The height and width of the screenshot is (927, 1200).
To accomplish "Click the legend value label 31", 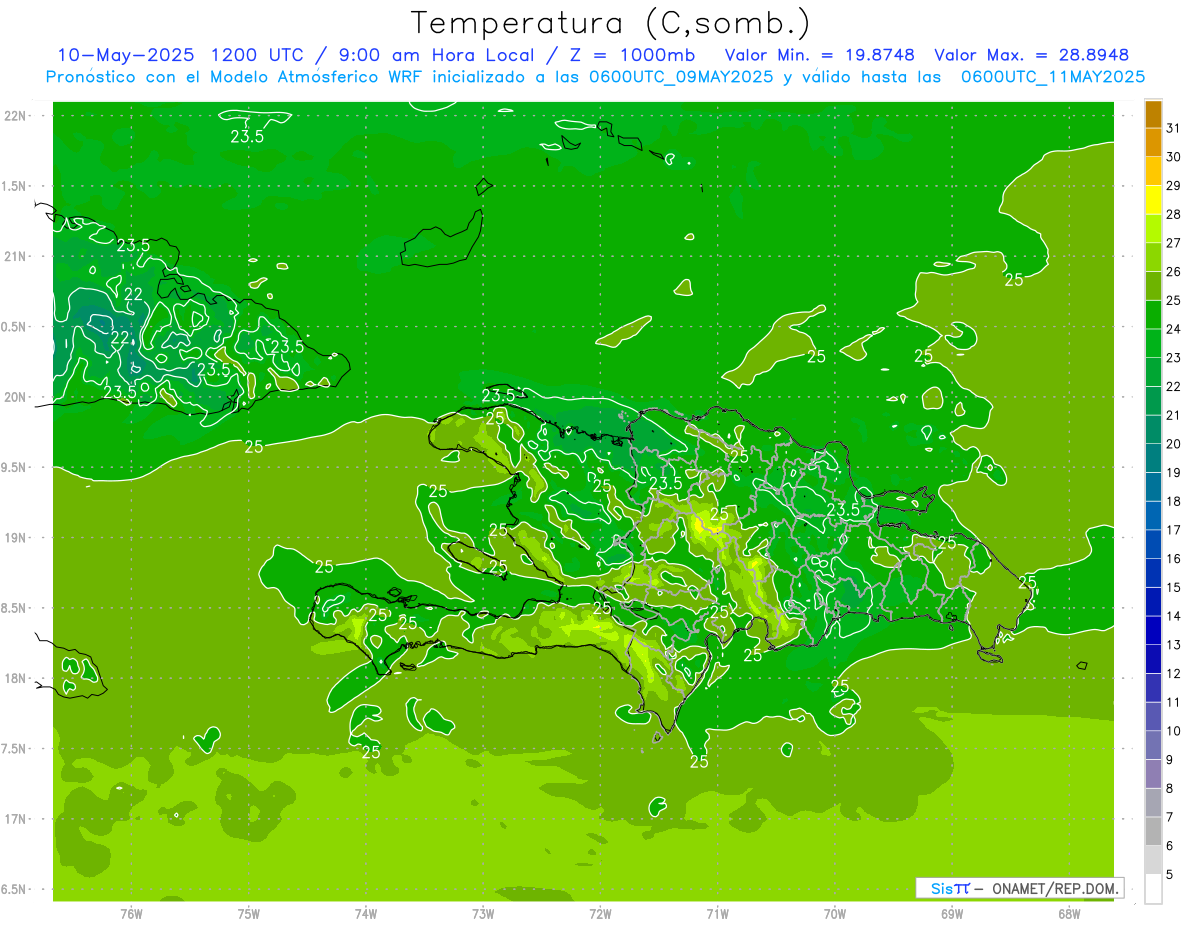I will pyautogui.click(x=1174, y=128).
